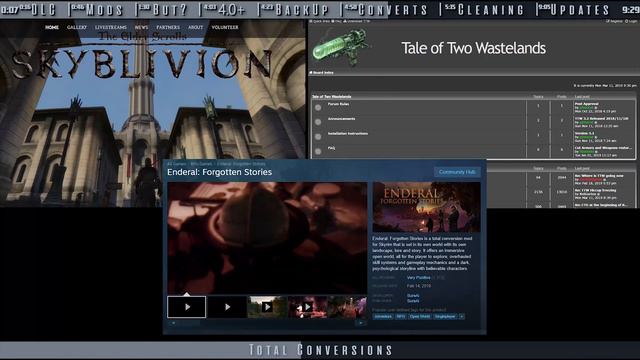The height and width of the screenshot is (360, 640).
Task: Open the Register link on the forum
Action: tap(614, 21)
